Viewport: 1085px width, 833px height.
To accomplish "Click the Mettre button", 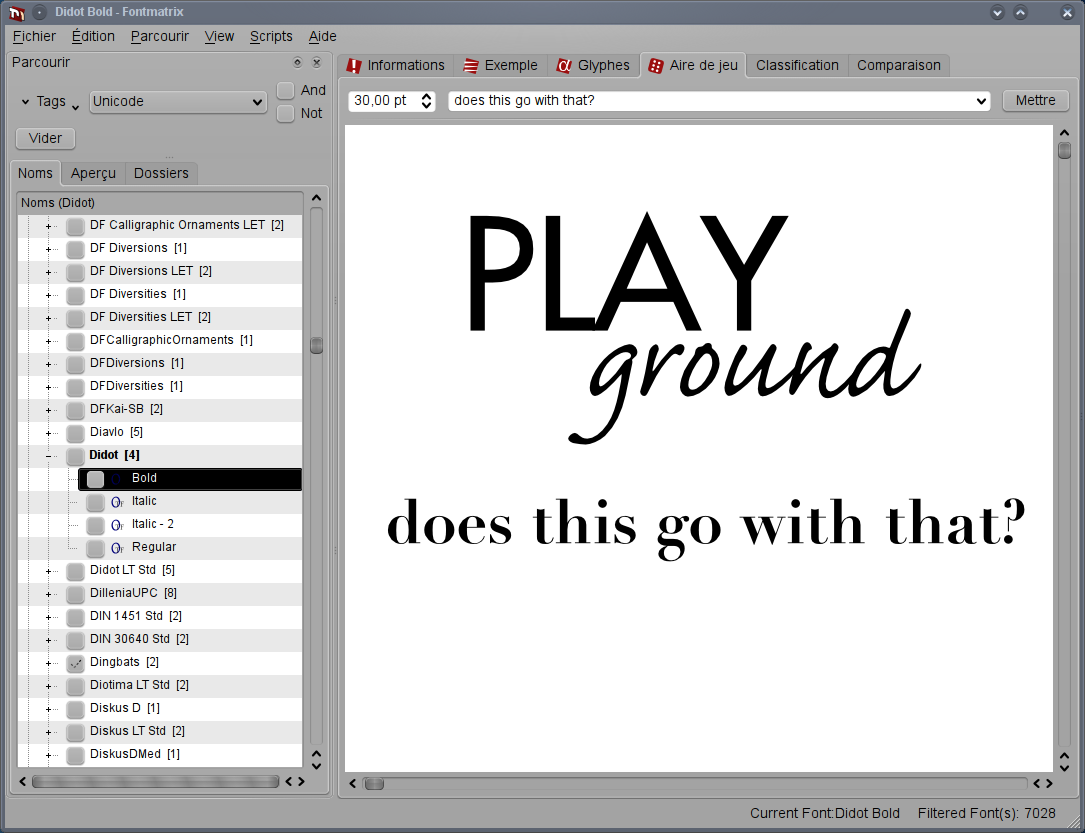I will (x=1035, y=101).
